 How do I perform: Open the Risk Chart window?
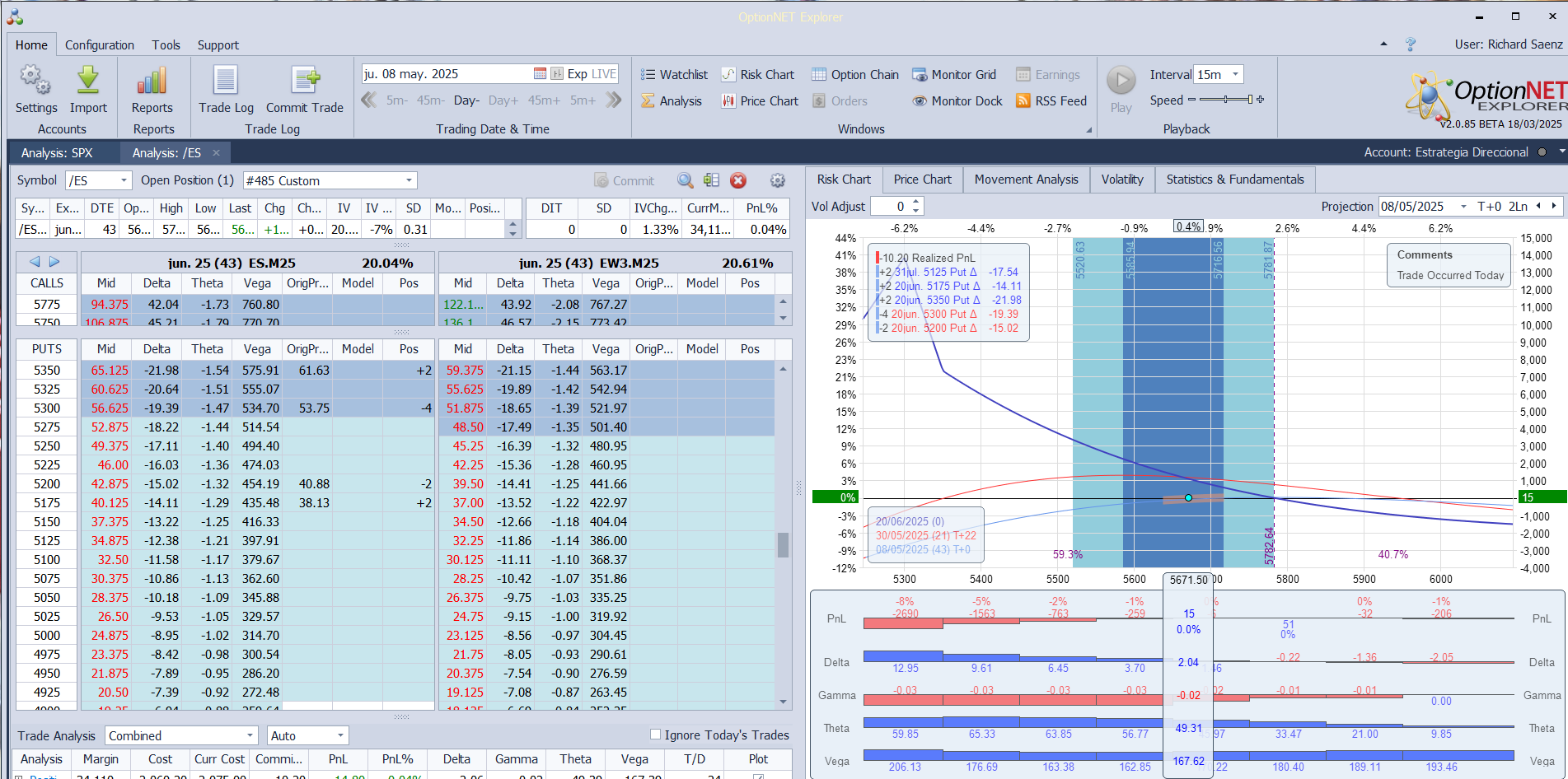(x=758, y=75)
